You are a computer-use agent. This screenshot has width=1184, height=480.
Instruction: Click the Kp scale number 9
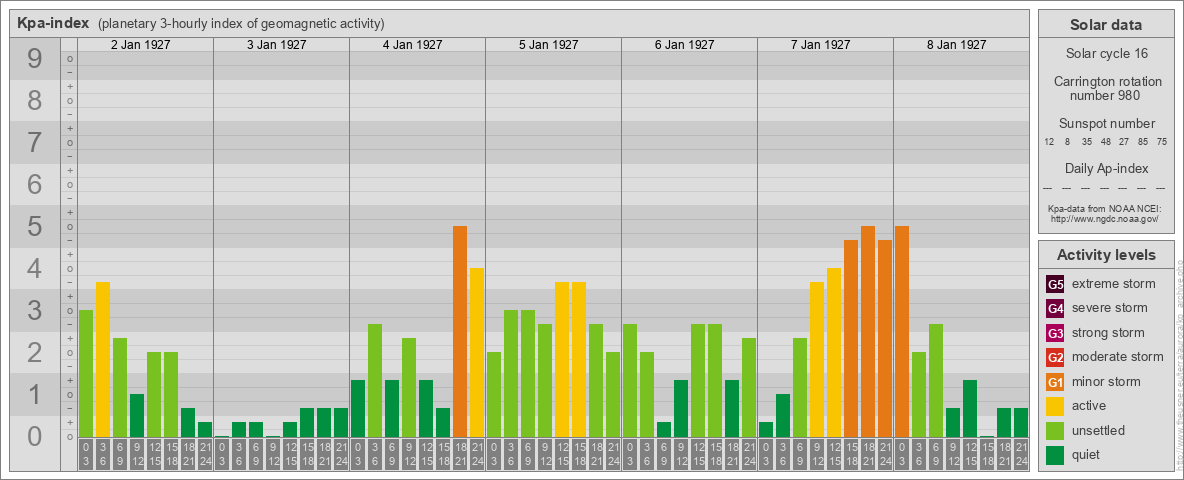35,58
